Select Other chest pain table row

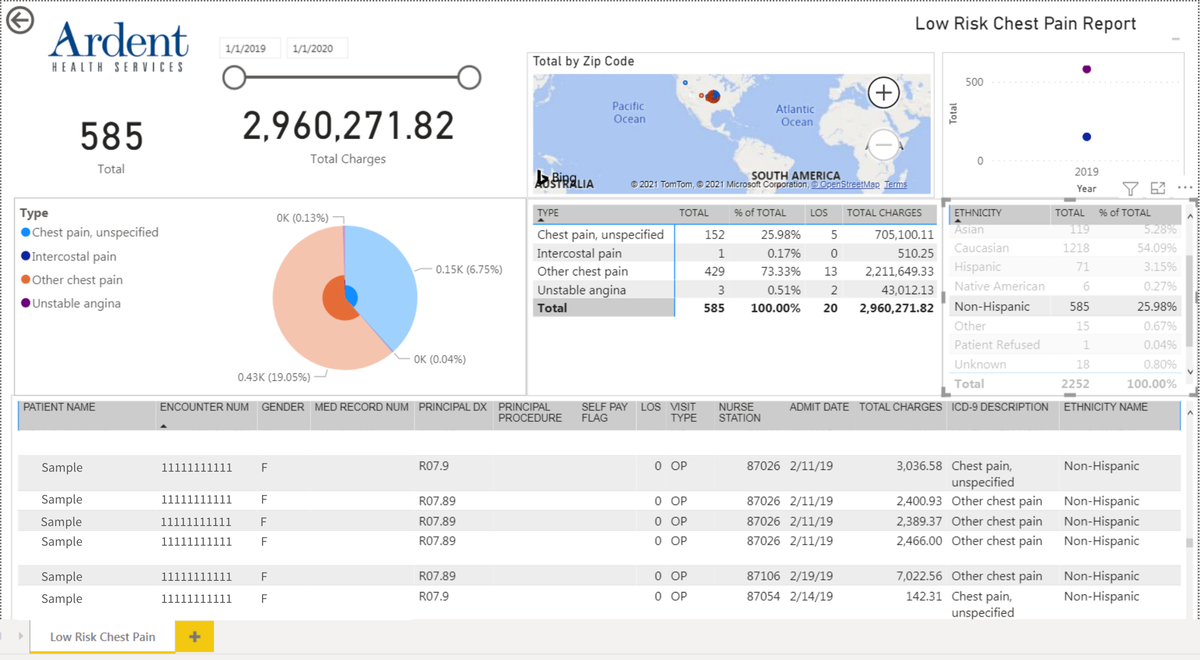(x=735, y=272)
